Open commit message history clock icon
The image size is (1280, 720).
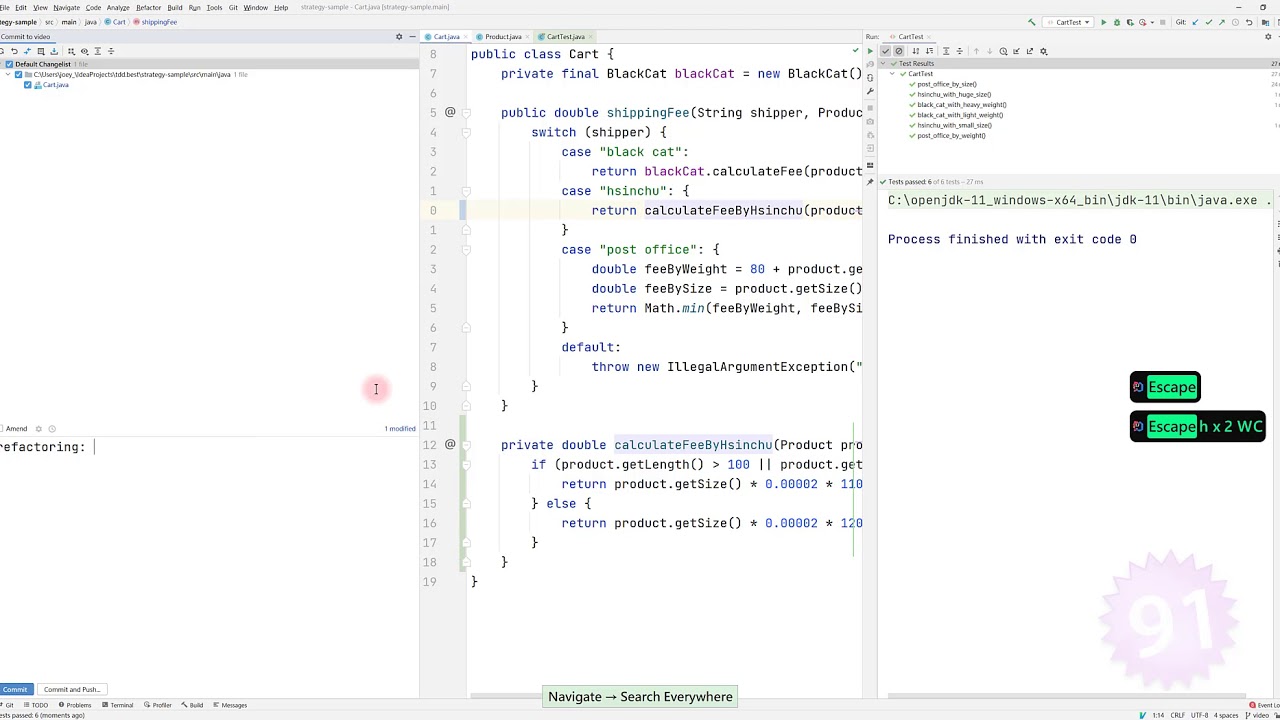click(x=52, y=429)
